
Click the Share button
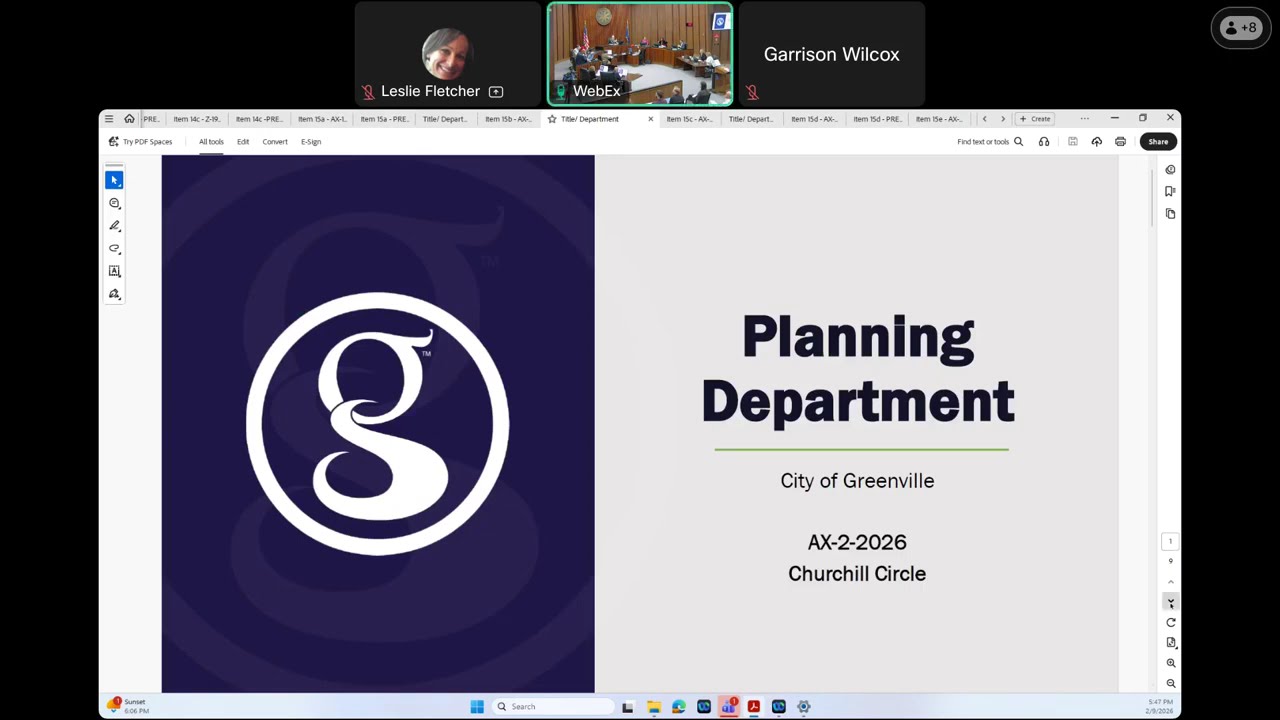pos(1158,142)
